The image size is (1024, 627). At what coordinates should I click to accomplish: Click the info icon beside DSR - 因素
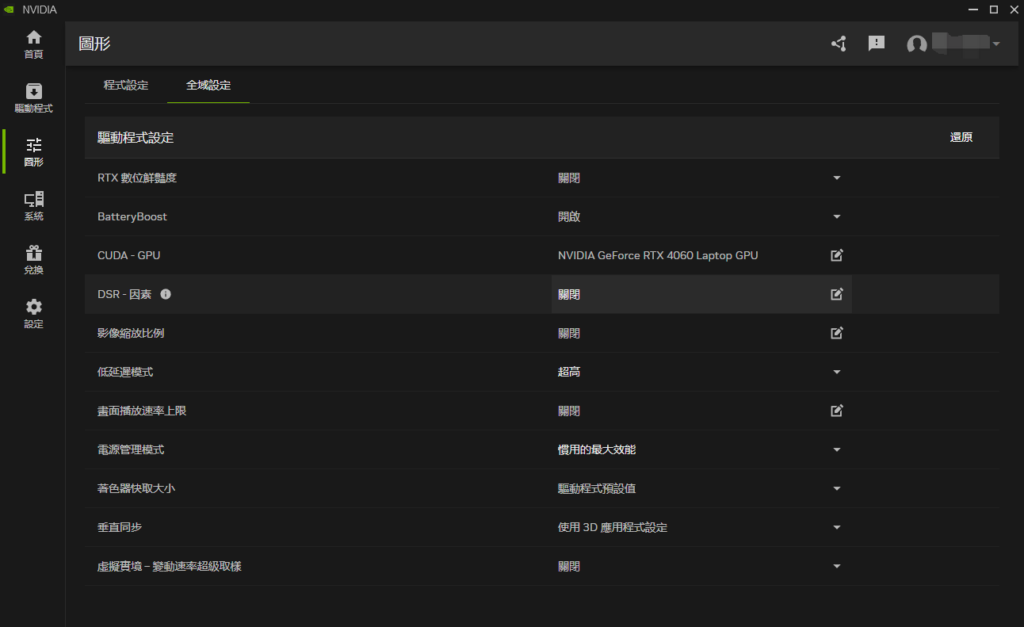coord(165,294)
